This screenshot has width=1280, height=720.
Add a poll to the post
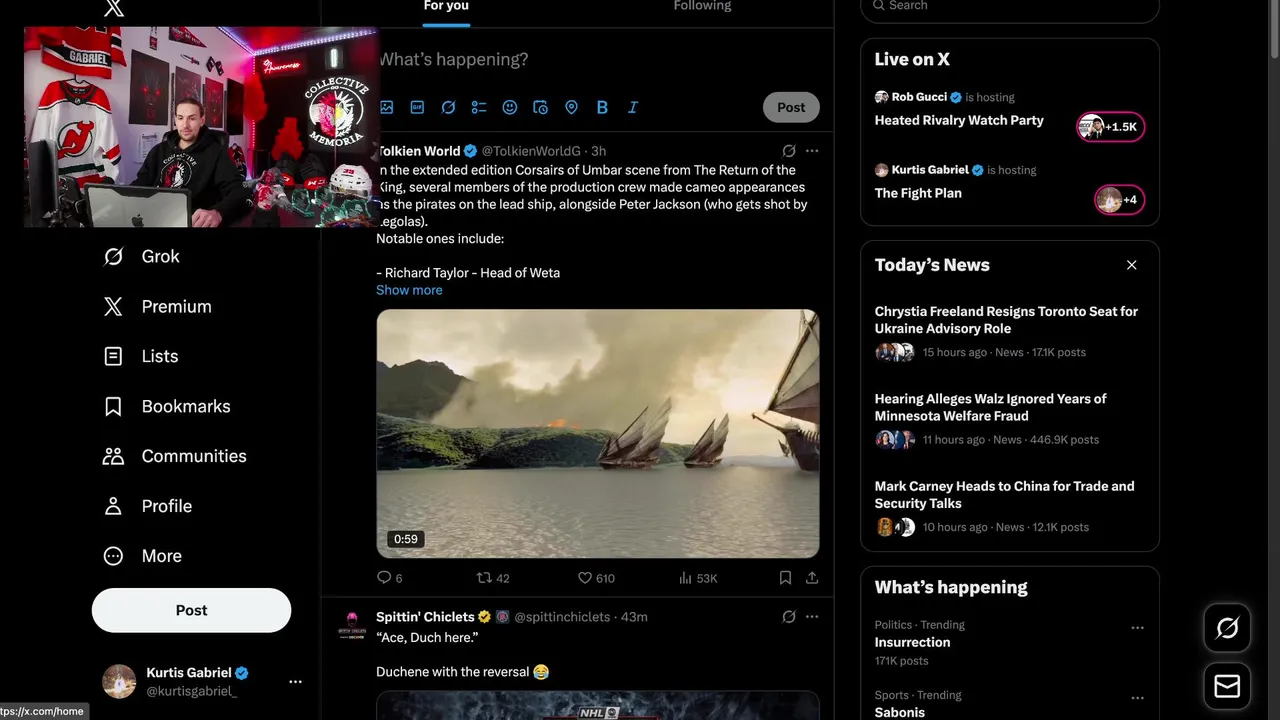tap(479, 107)
